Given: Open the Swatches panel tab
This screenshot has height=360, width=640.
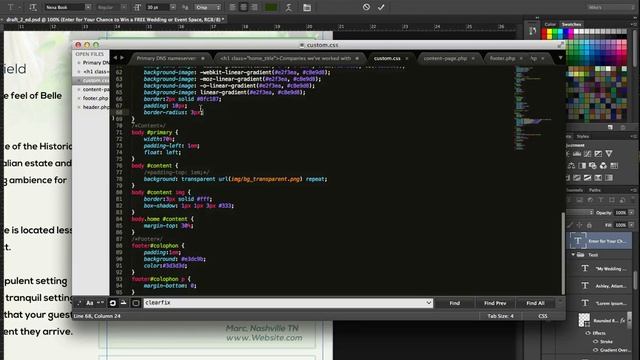Looking at the screenshot, I should [571, 24].
